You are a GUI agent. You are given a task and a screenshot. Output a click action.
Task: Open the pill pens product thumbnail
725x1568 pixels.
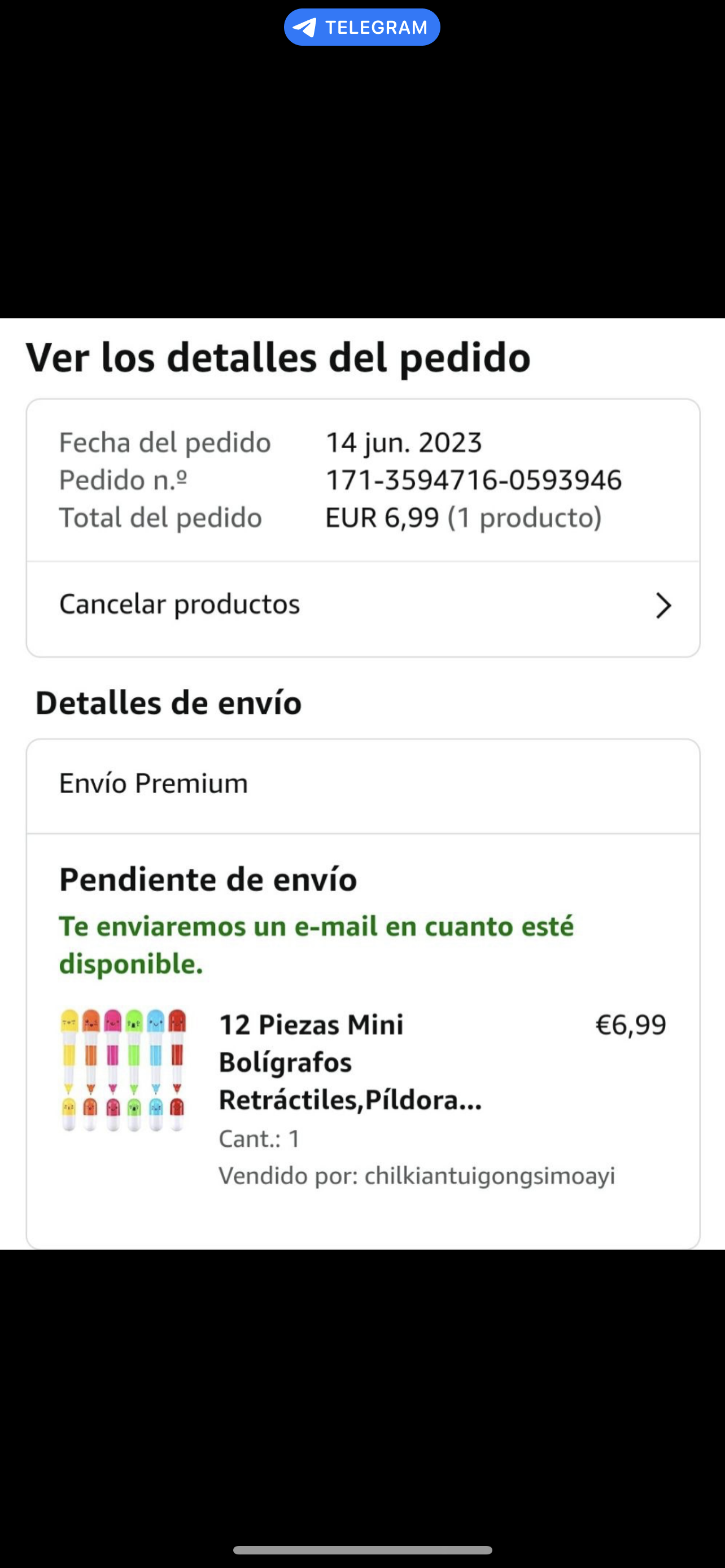pyautogui.click(x=124, y=1070)
